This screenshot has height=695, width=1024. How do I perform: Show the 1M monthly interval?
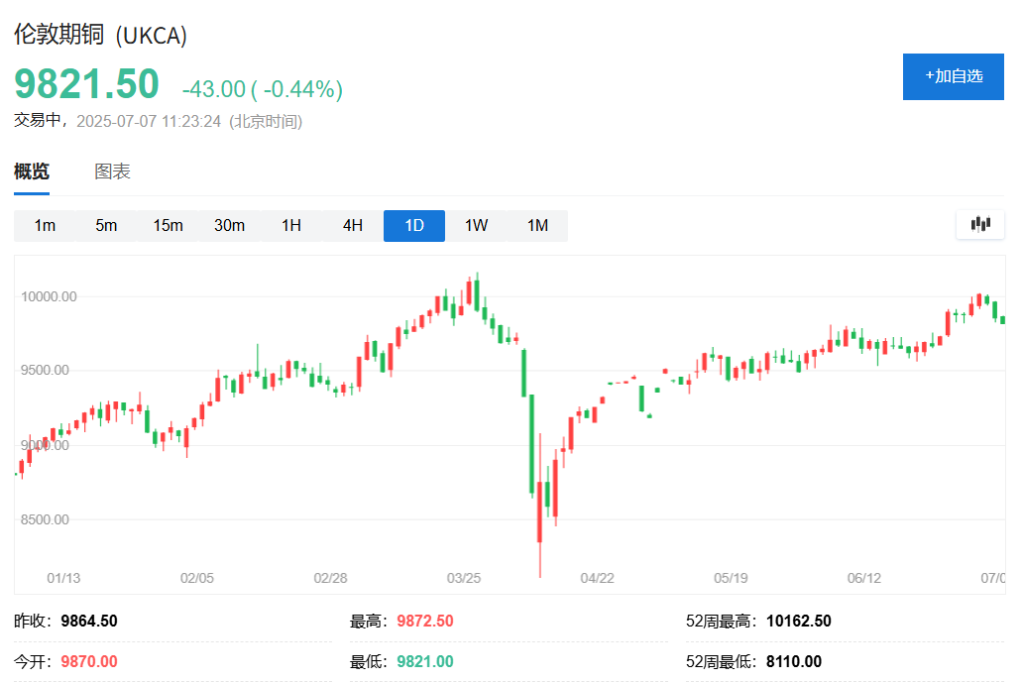(x=538, y=226)
